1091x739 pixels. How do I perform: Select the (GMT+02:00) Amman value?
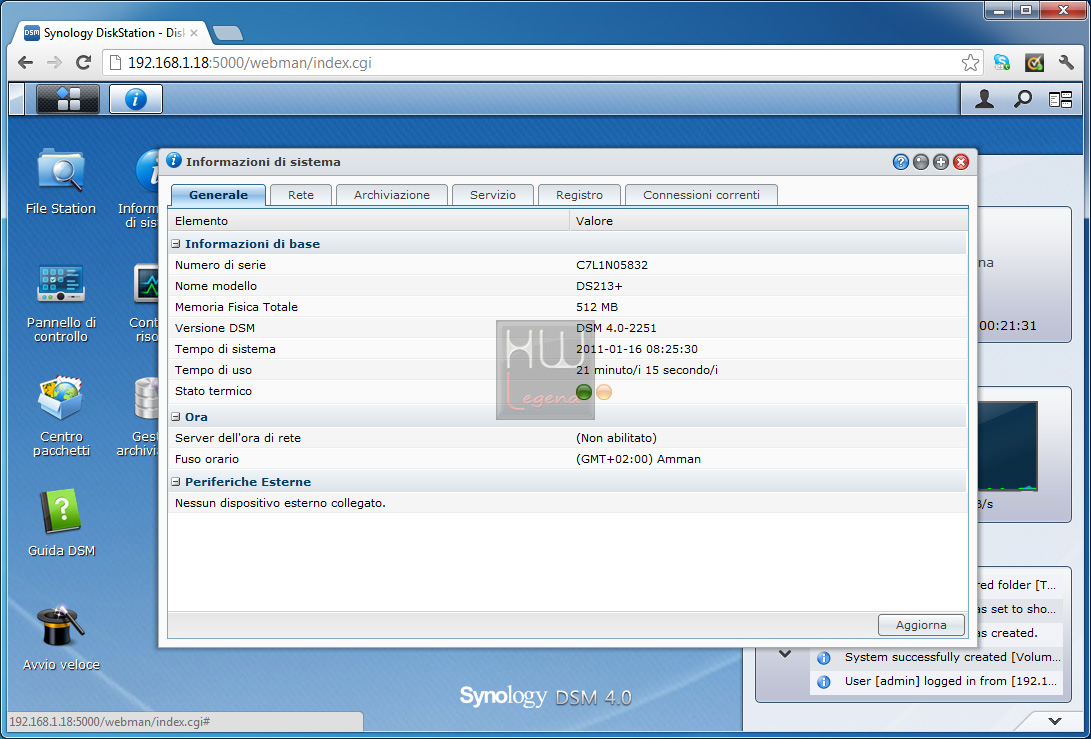[638, 459]
